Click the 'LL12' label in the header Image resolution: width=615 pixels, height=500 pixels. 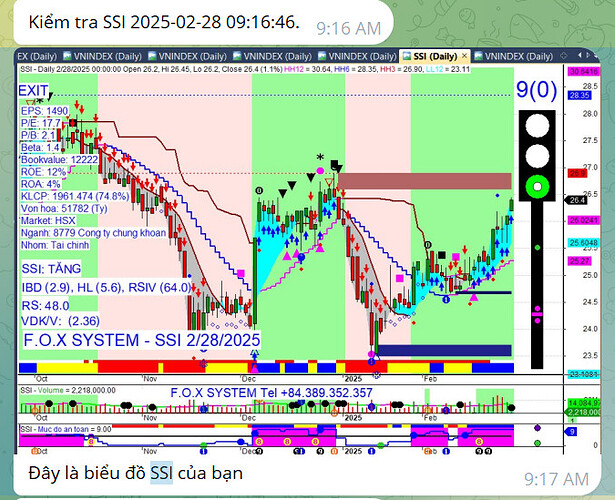pos(435,69)
